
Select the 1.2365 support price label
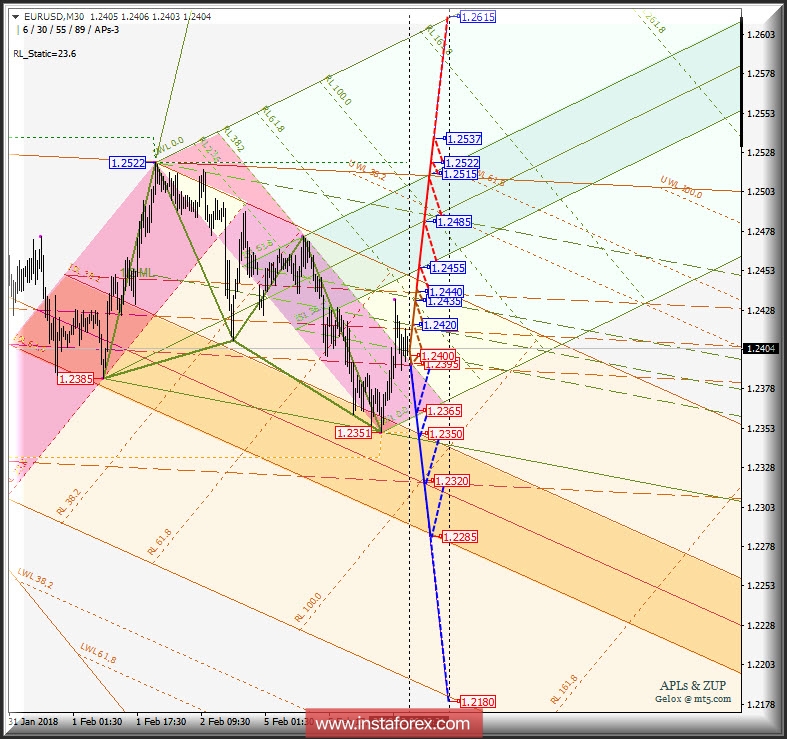444,411
